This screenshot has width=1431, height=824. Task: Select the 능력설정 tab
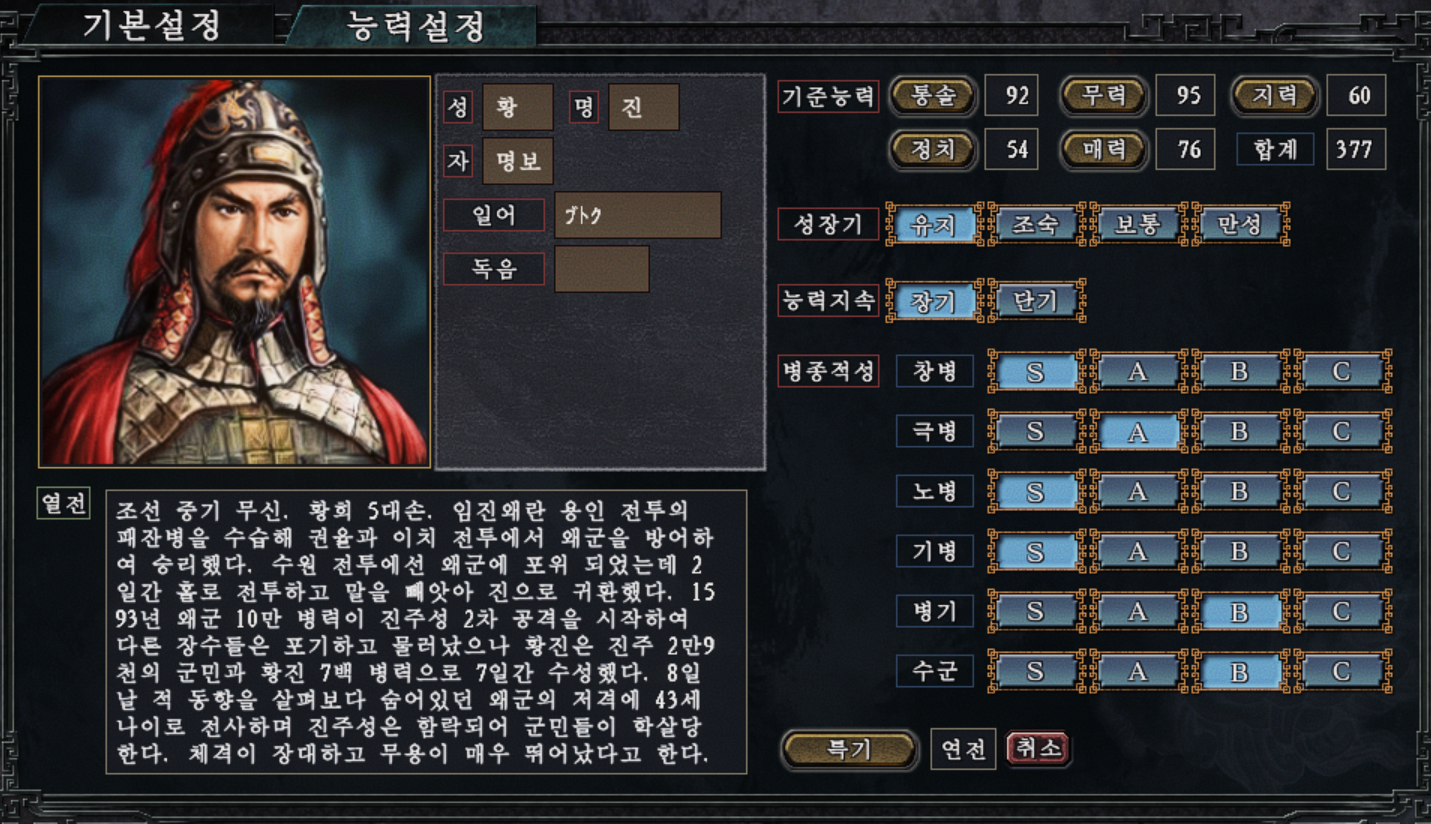pos(415,25)
